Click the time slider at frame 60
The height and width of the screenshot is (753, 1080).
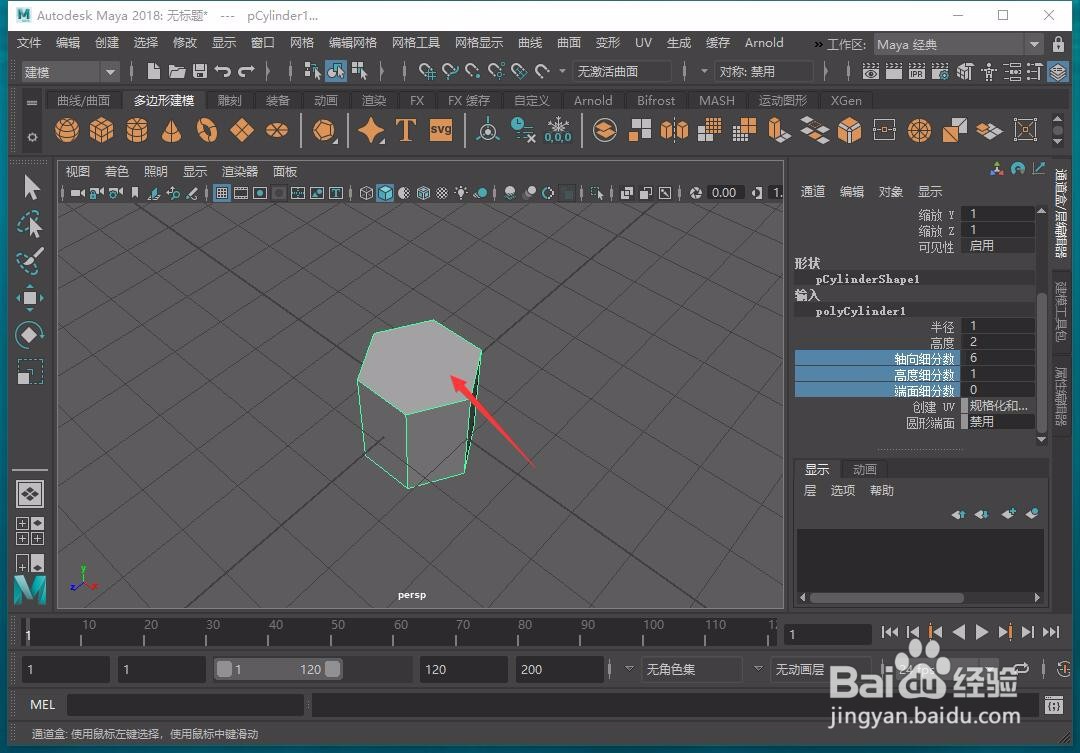point(393,633)
